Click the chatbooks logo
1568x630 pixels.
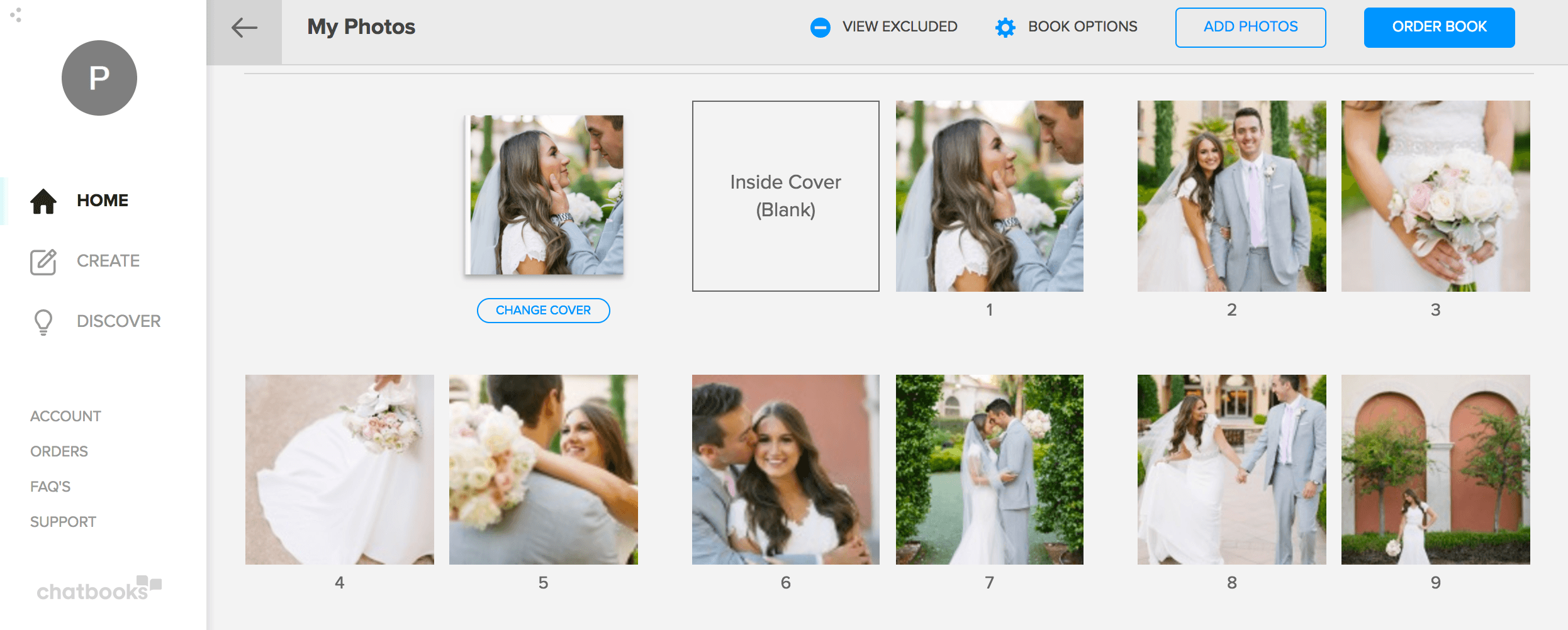(99, 589)
